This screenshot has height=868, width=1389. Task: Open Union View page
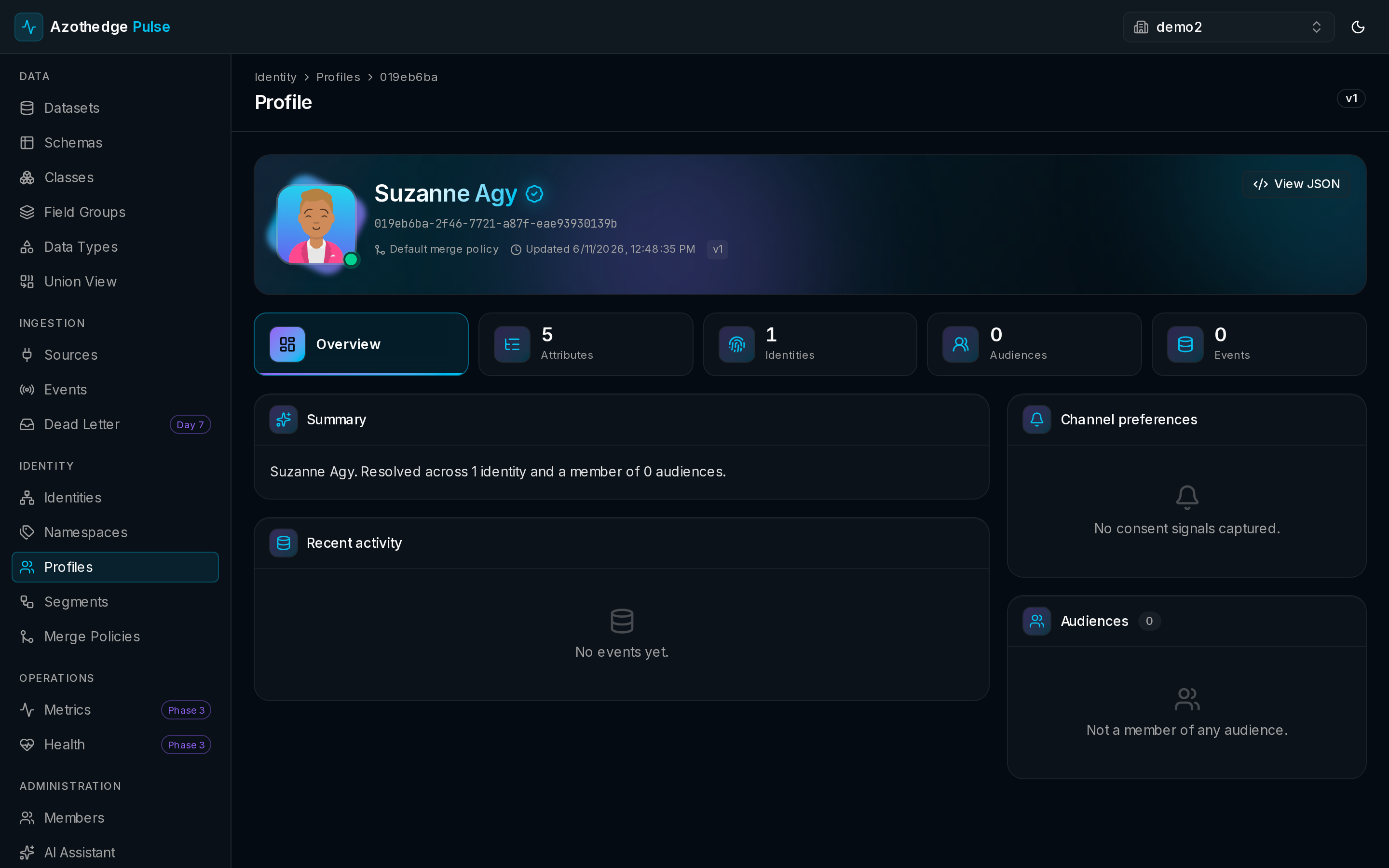tap(115, 281)
